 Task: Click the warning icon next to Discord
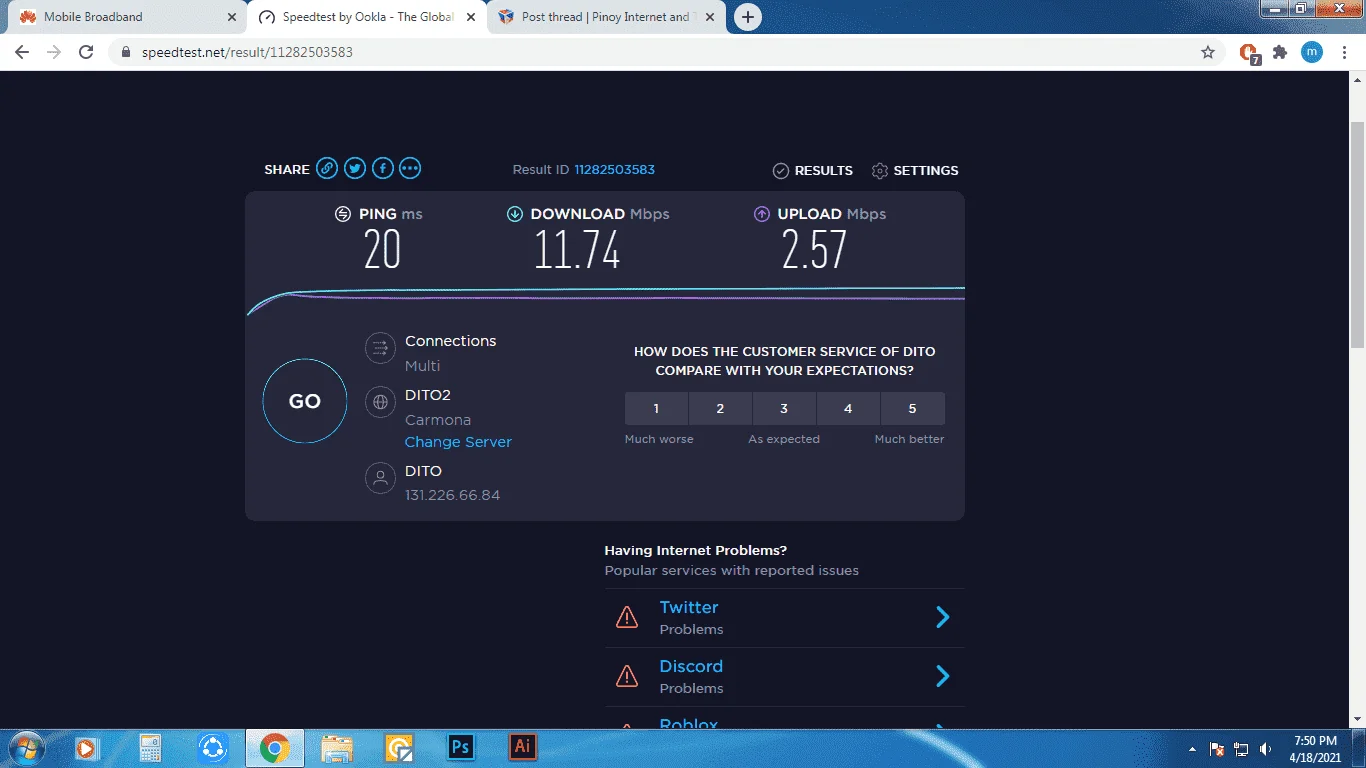627,676
